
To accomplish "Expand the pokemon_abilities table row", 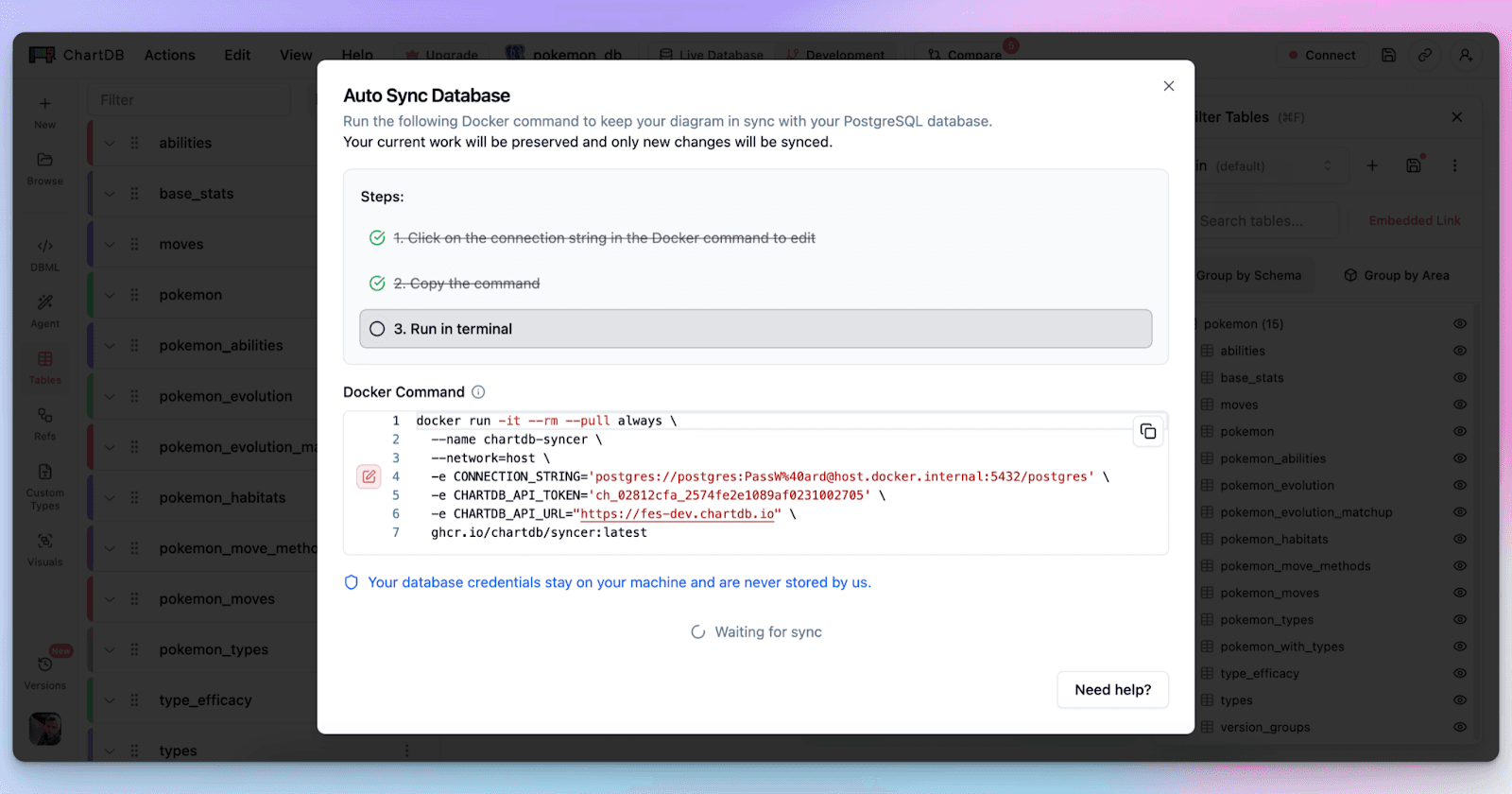I will (110, 346).
